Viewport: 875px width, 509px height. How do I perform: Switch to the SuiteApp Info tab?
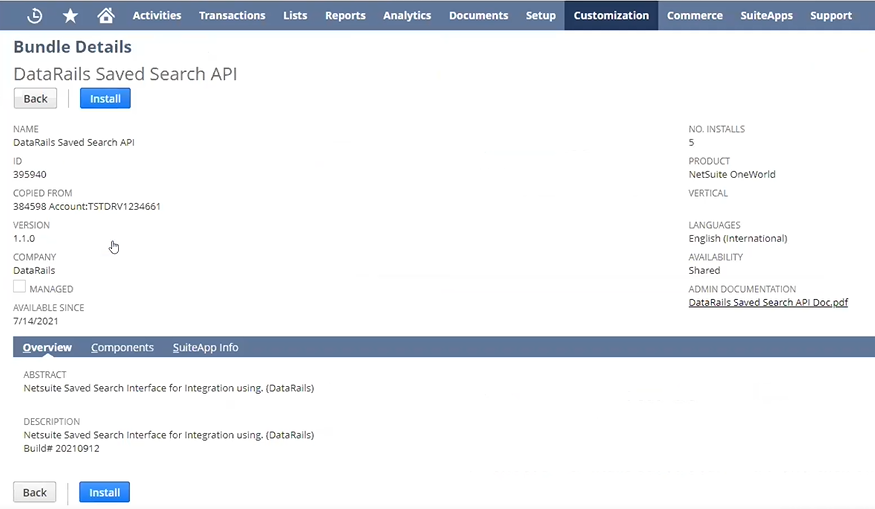205,347
